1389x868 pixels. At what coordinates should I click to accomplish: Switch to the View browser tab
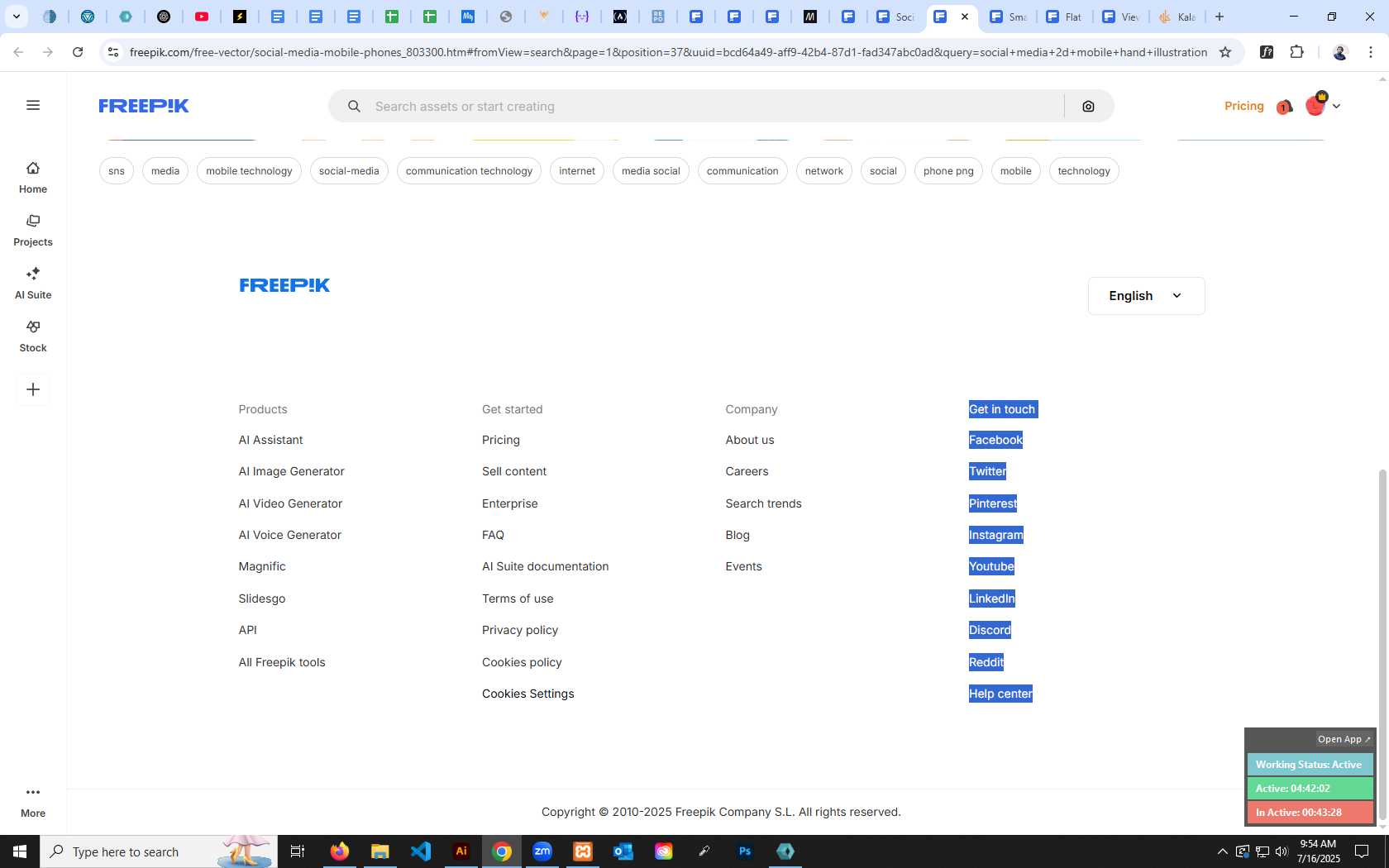[1121, 17]
